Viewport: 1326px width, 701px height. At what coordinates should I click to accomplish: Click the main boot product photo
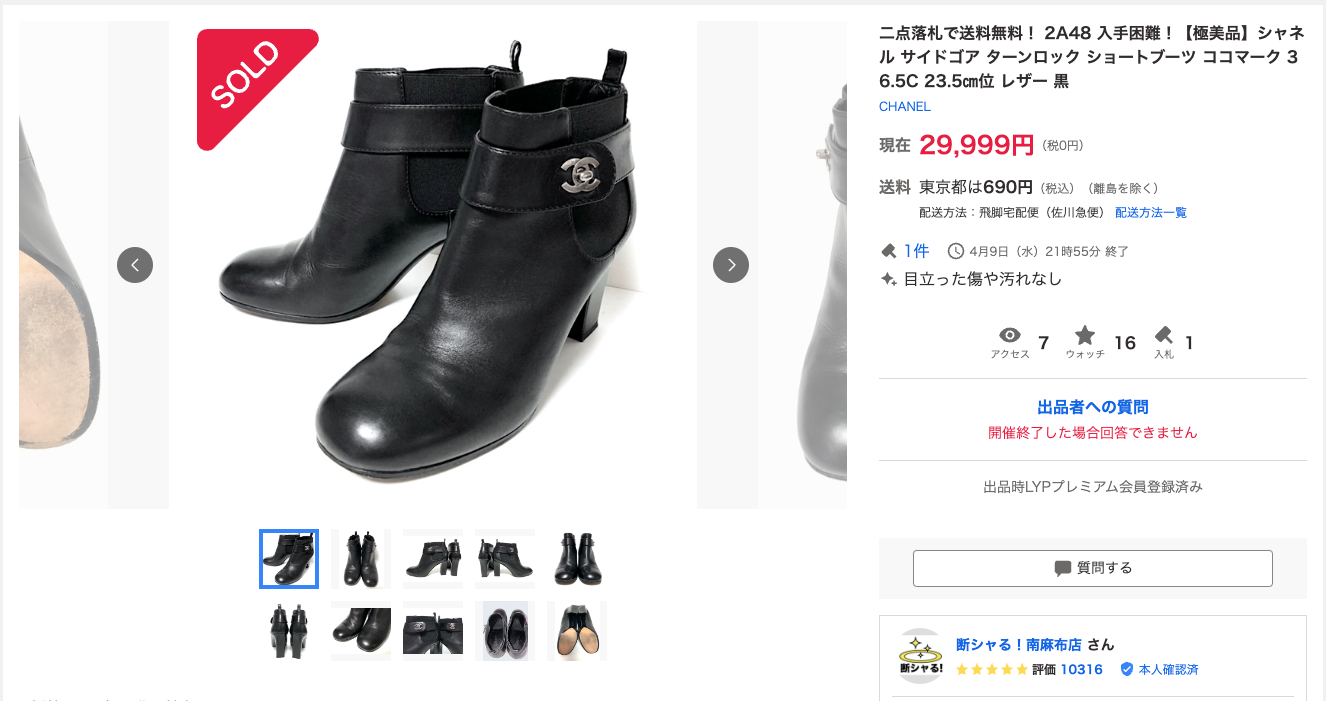[x=433, y=265]
